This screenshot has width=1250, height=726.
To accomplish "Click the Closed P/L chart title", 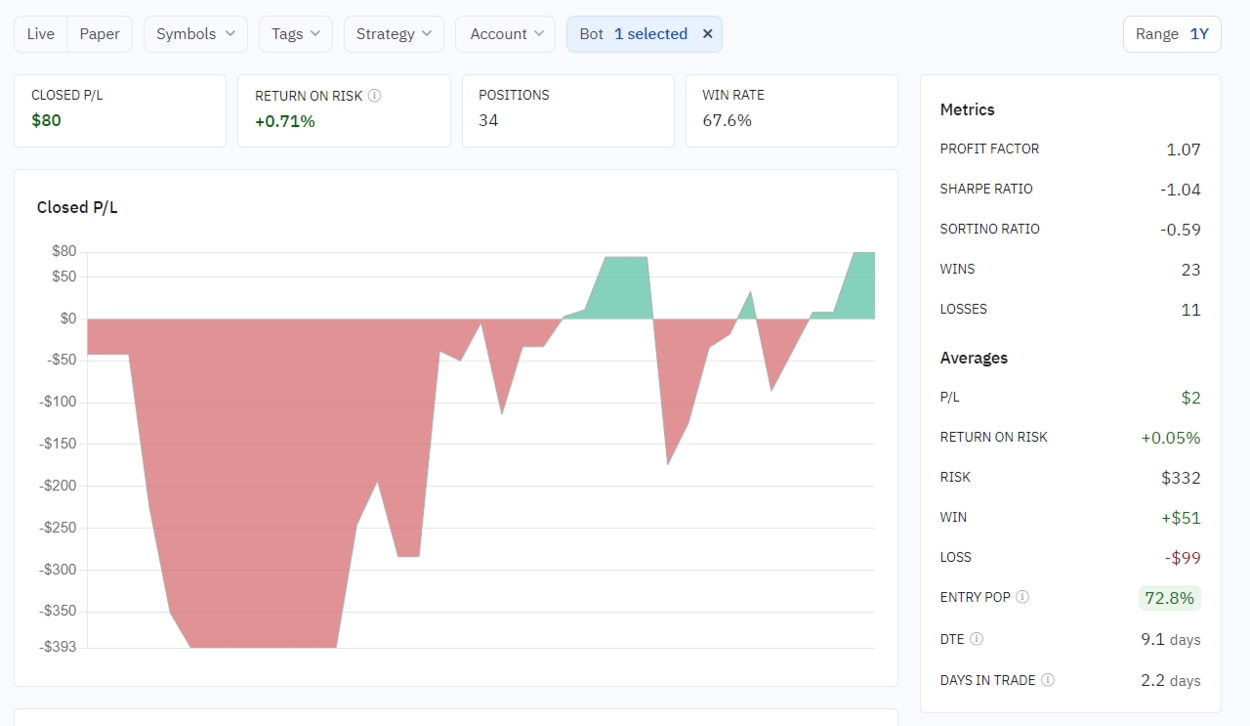I will (77, 208).
